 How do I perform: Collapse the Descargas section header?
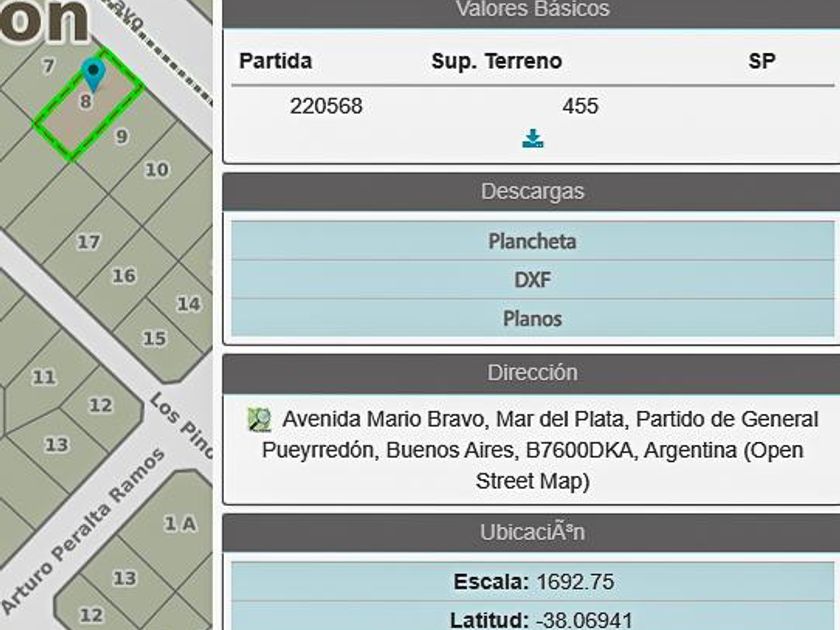(532, 191)
